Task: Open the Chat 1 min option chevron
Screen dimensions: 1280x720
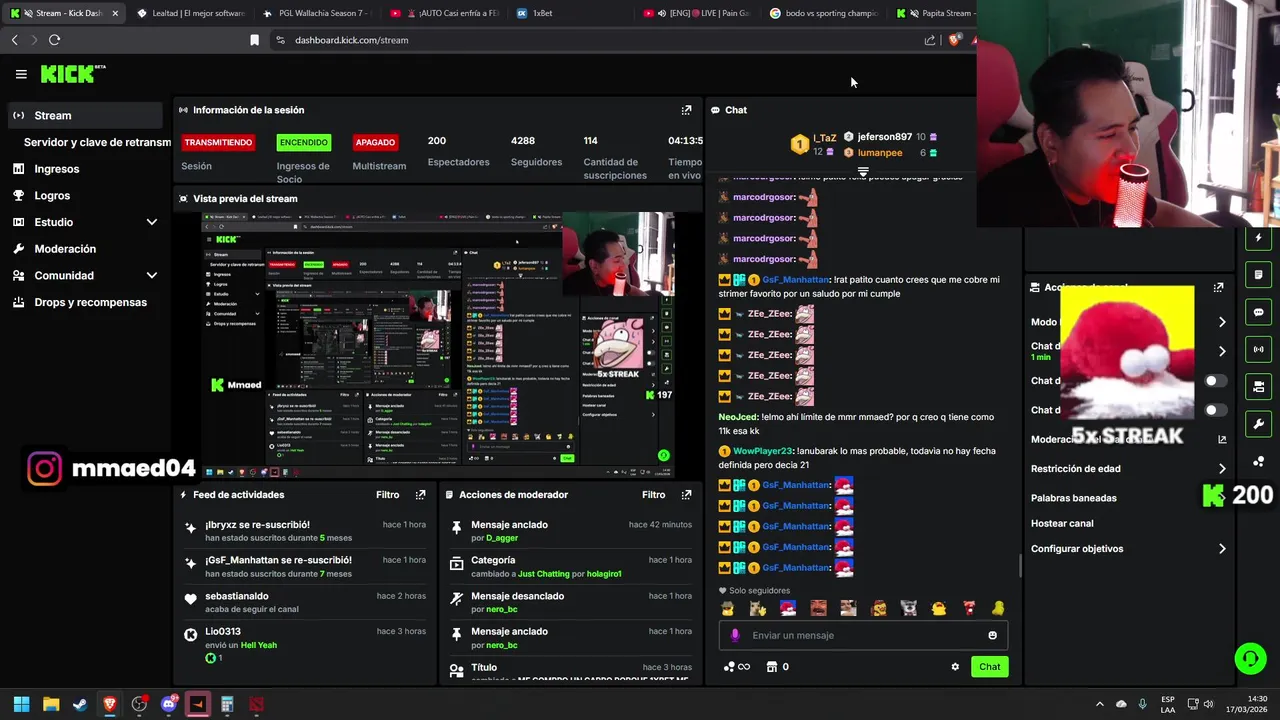Action: click(1222, 351)
